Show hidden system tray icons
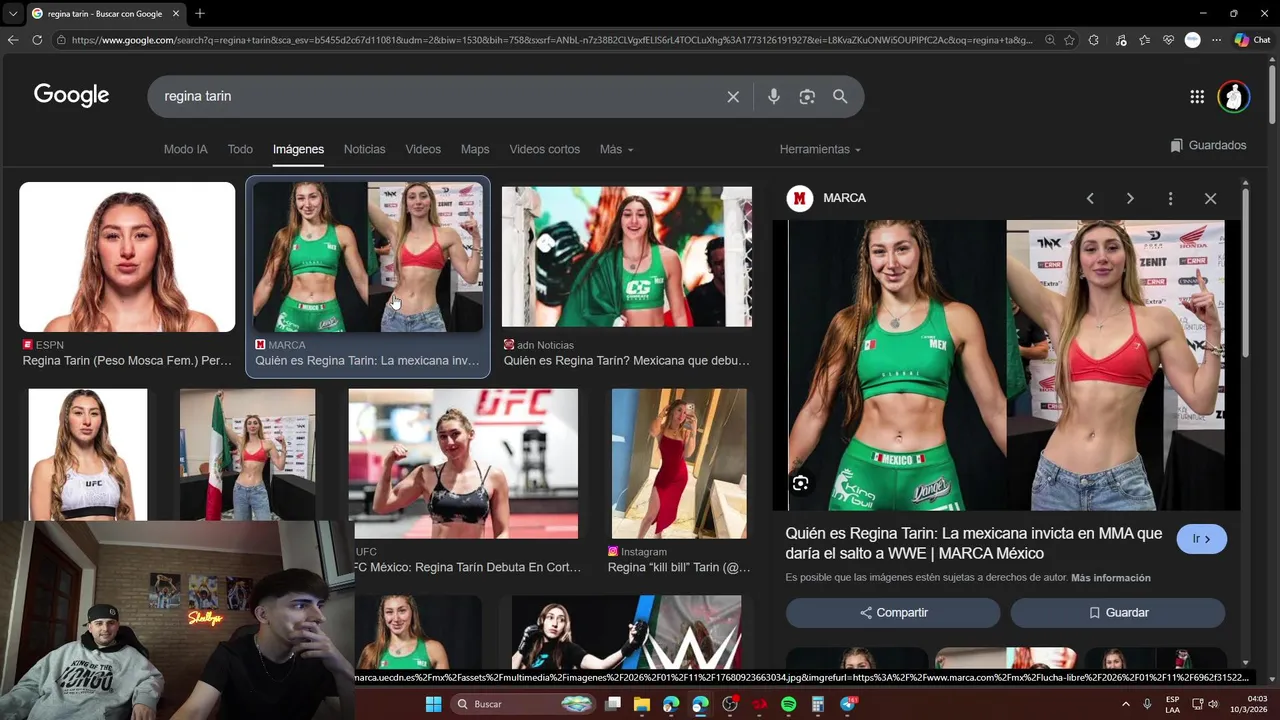Screen dimensions: 1280x720 click(1126, 704)
